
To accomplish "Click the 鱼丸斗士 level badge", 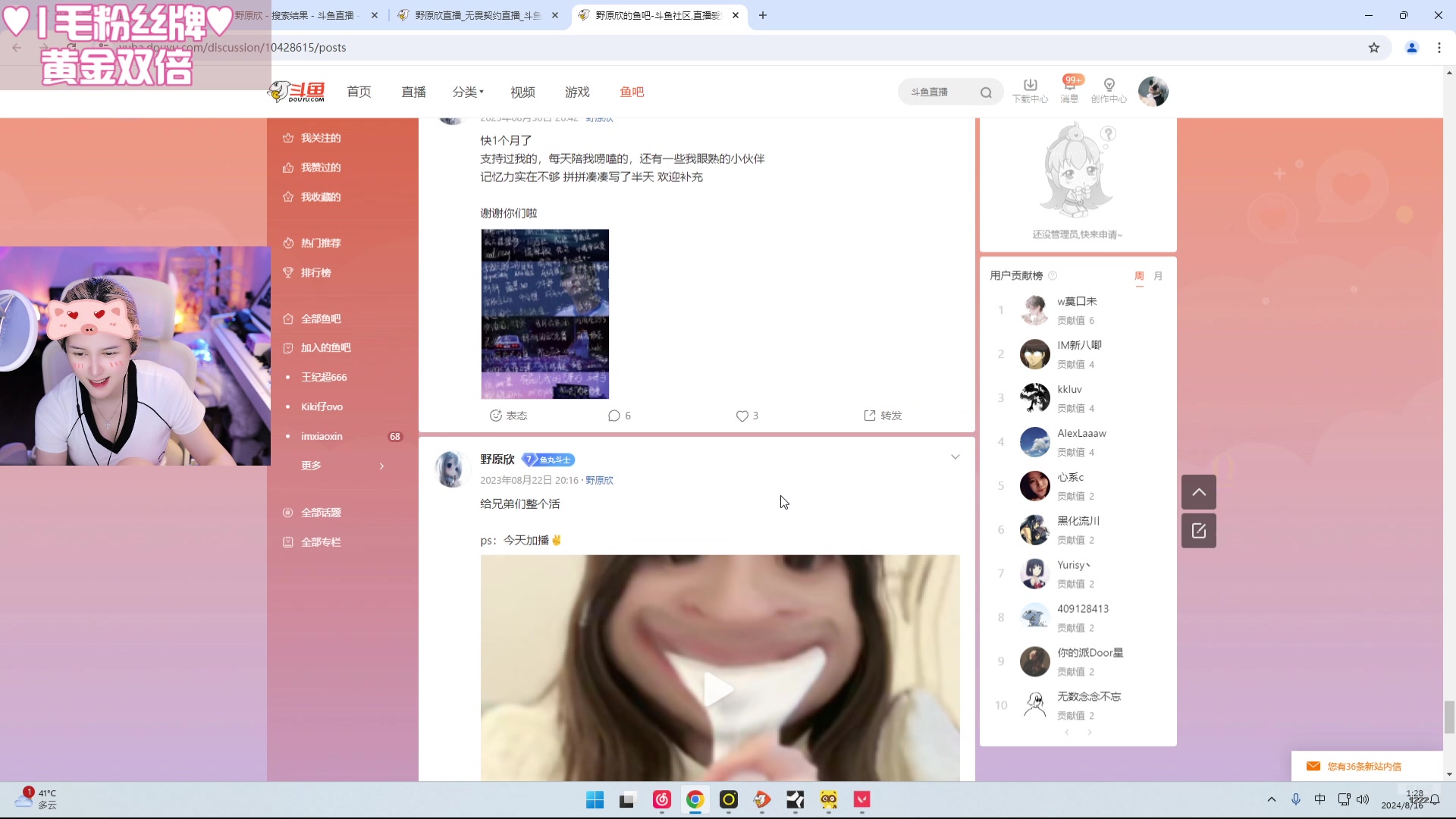I will click(x=548, y=460).
